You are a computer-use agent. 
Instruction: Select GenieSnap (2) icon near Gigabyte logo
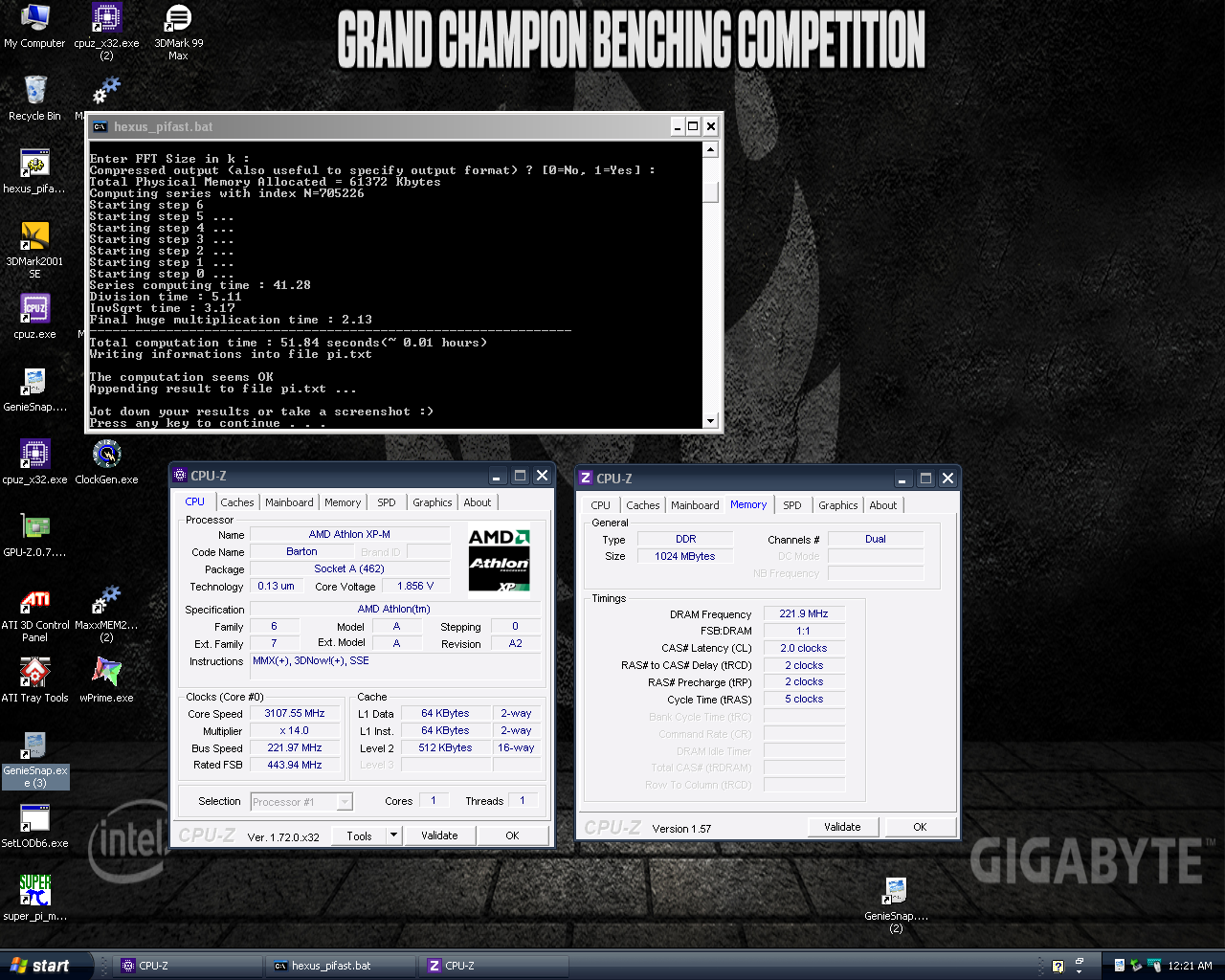[x=896, y=904]
